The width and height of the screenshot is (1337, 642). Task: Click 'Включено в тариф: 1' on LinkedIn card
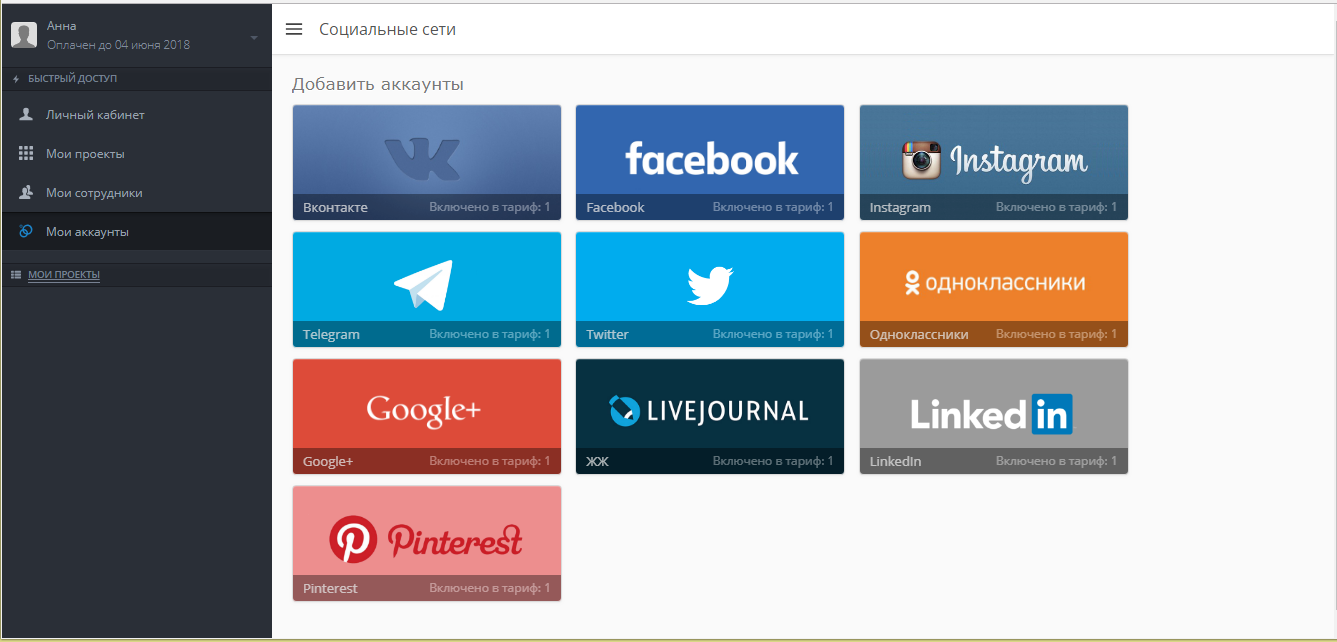point(1056,461)
